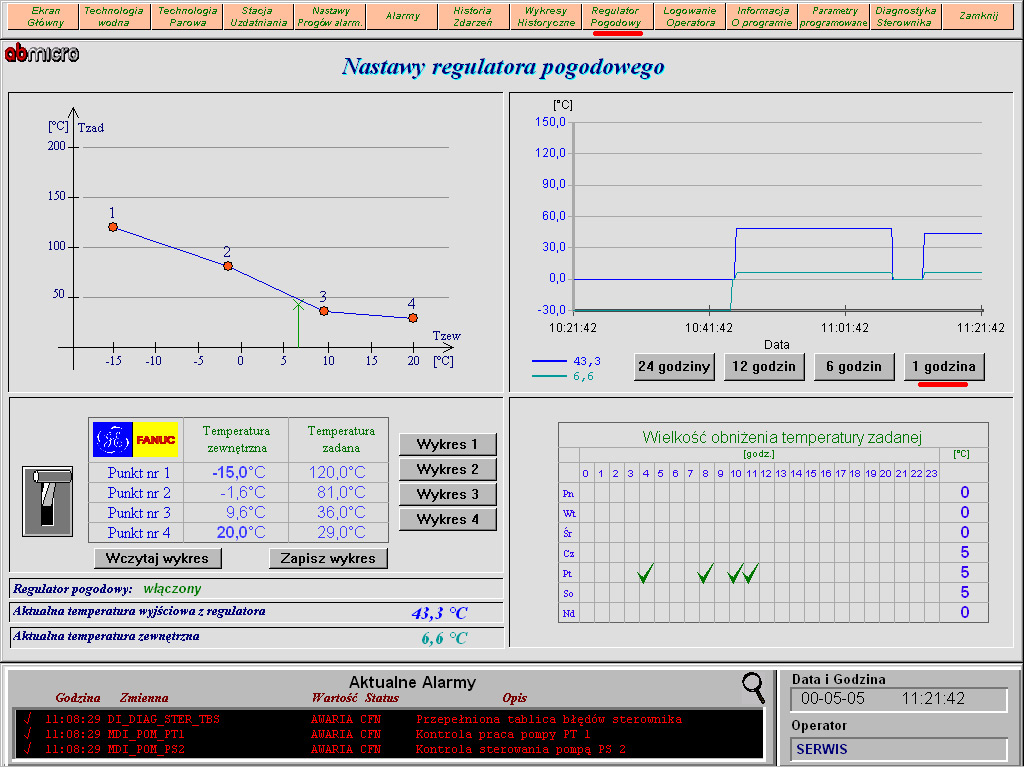Open the alarm magnifier search icon
Screen dimensions: 1024x768
(753, 687)
